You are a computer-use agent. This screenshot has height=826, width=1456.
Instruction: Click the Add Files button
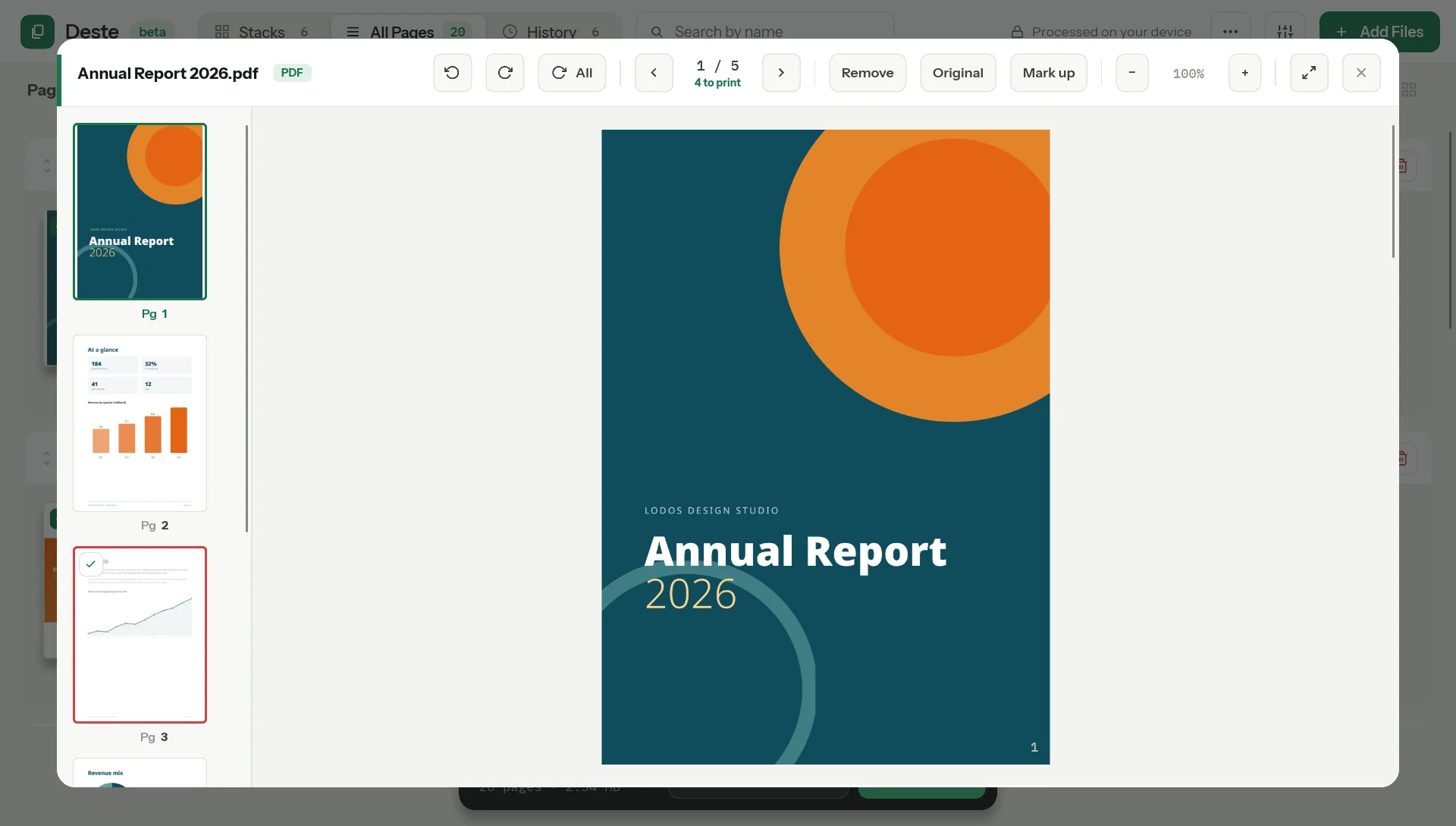tap(1379, 32)
